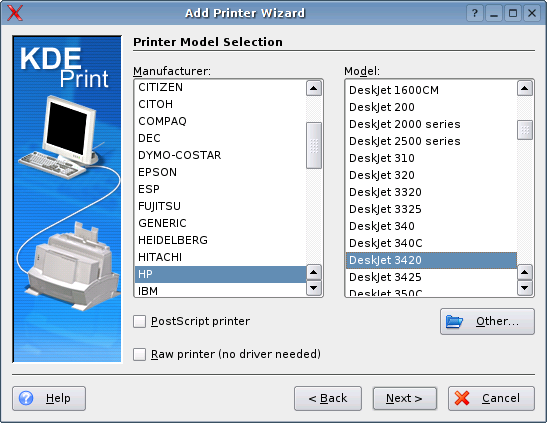The image size is (547, 423).
Task: Select ESP manufacturer
Action: click(220, 189)
